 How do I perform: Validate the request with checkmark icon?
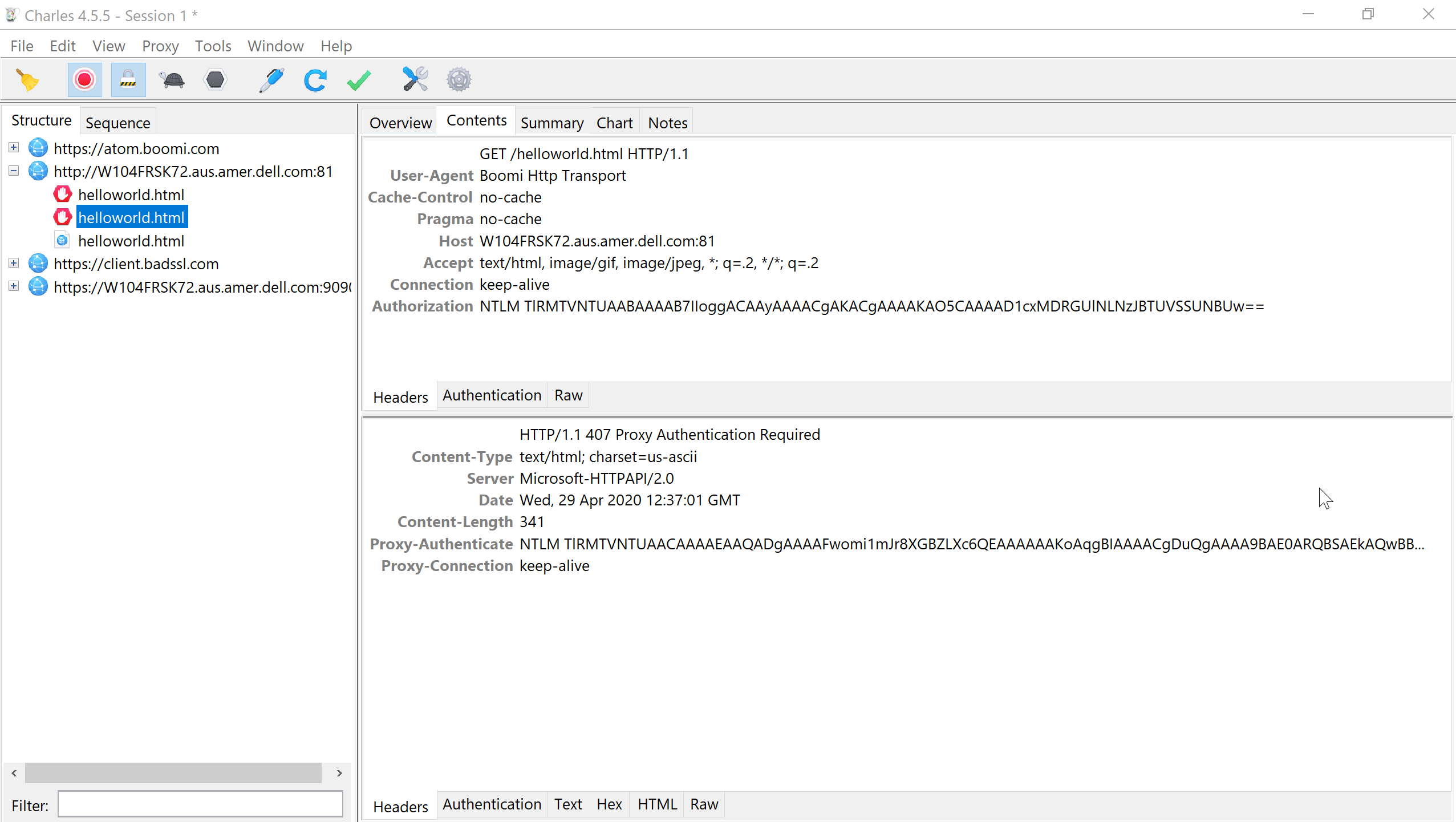[358, 79]
